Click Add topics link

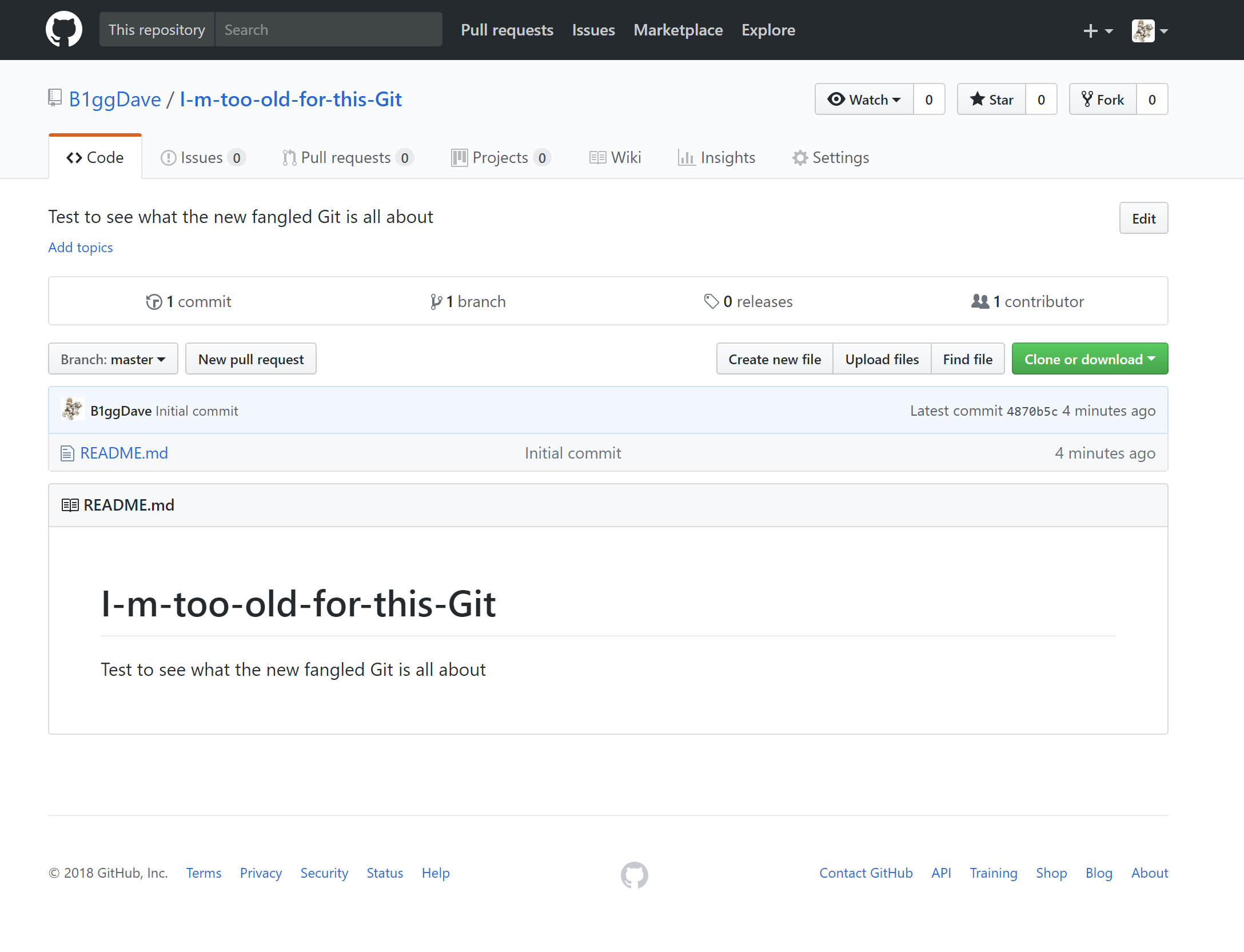tap(81, 248)
